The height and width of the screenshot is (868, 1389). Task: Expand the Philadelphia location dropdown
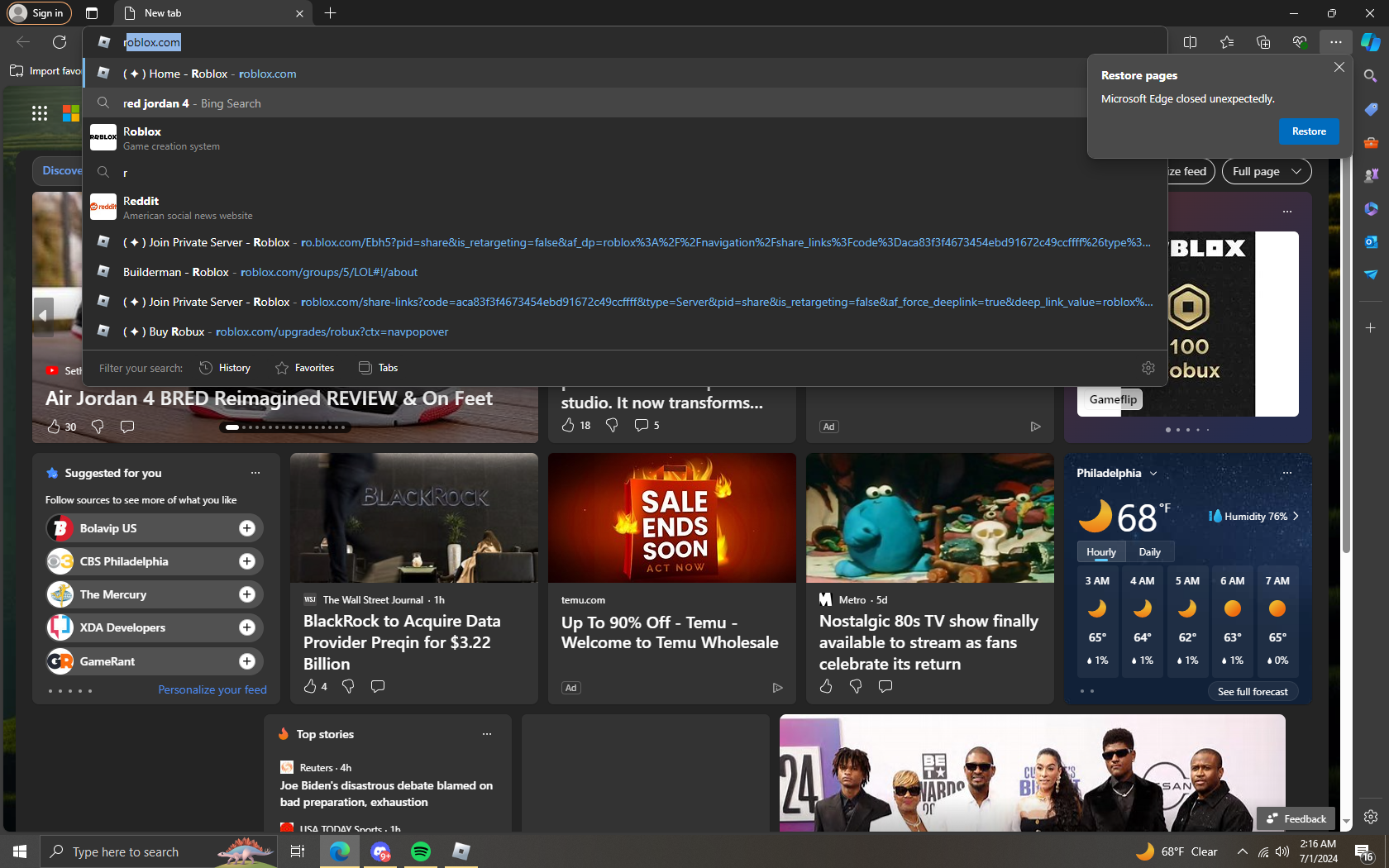point(1153,474)
